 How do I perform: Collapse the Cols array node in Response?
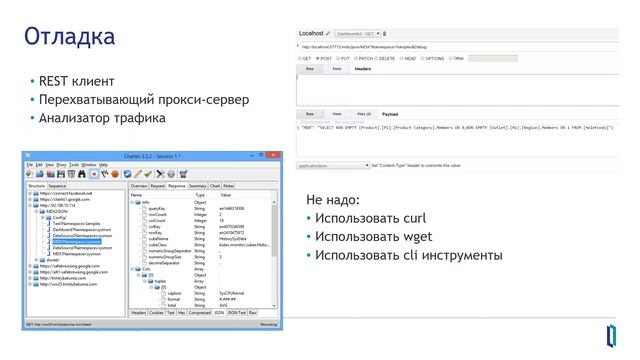click(132, 269)
